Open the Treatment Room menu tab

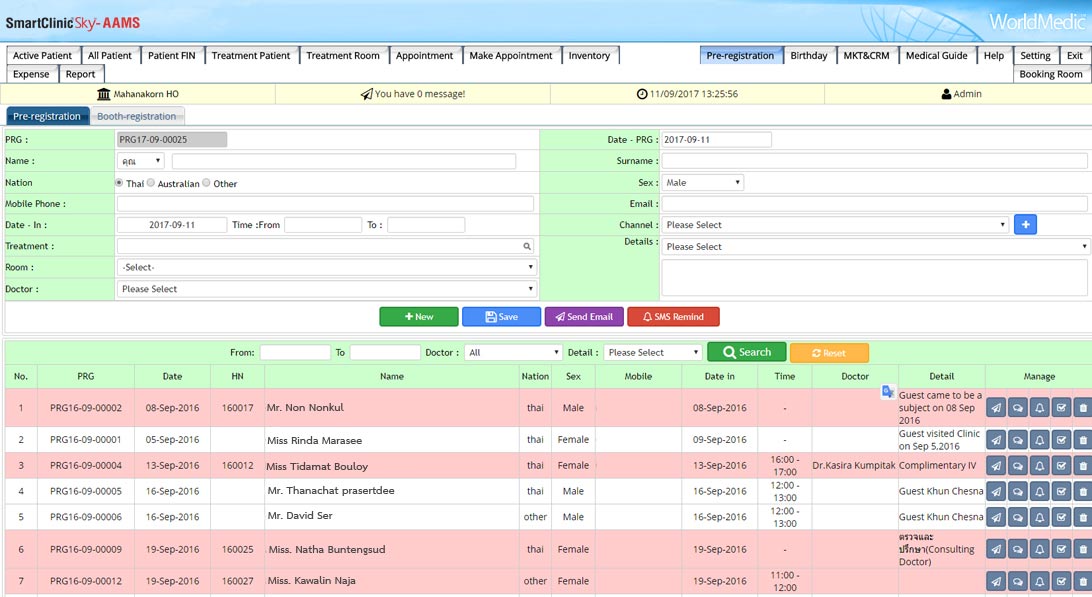(x=343, y=56)
